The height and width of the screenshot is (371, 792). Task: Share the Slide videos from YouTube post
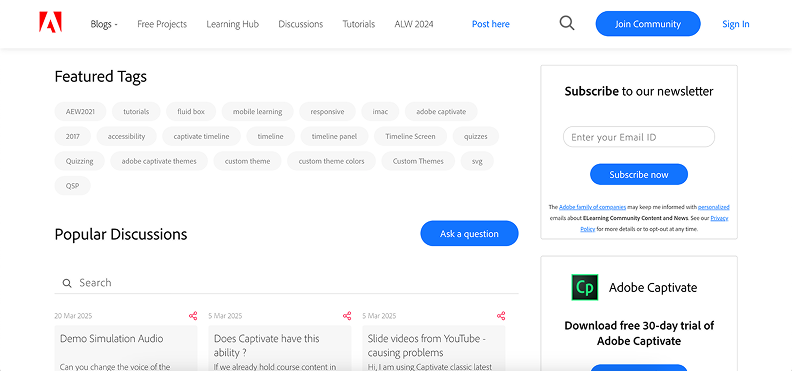[501, 316]
